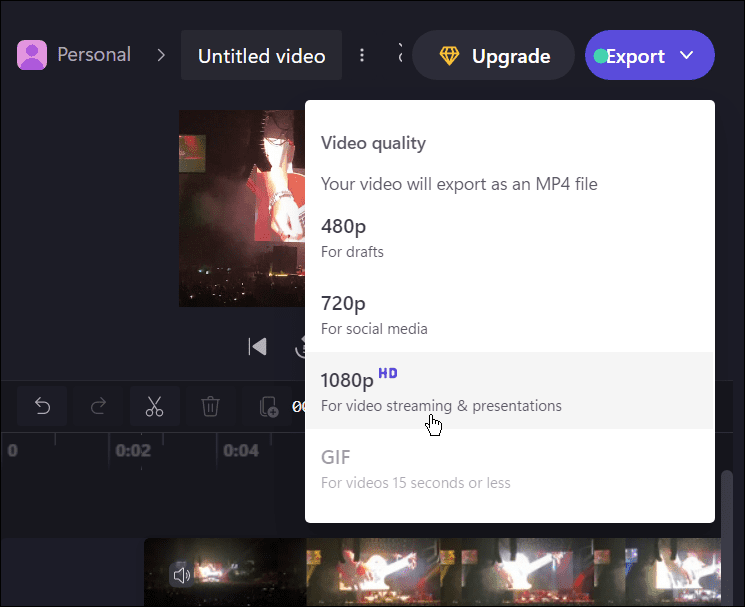The width and height of the screenshot is (745, 607).
Task: Expand the Export dropdown chevron
Action: [687, 55]
